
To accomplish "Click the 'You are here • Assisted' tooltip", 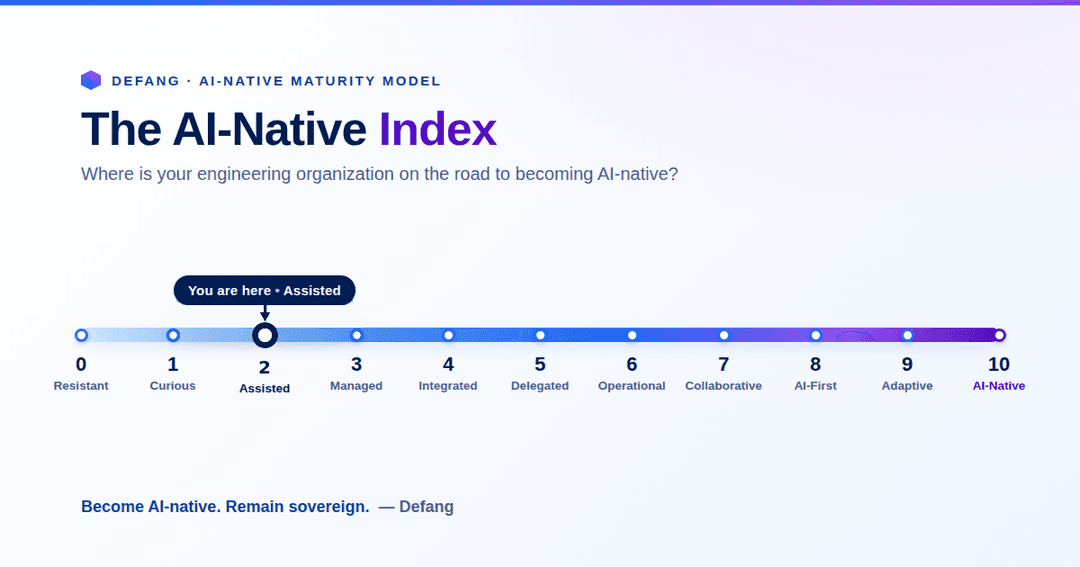I will pyautogui.click(x=264, y=290).
